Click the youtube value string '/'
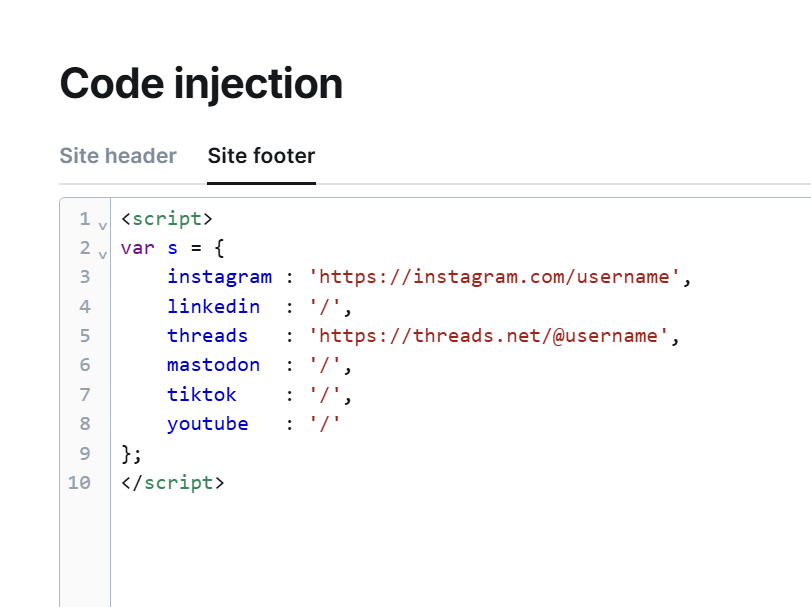Viewport: 811px width, 607px height. pyautogui.click(x=324, y=423)
